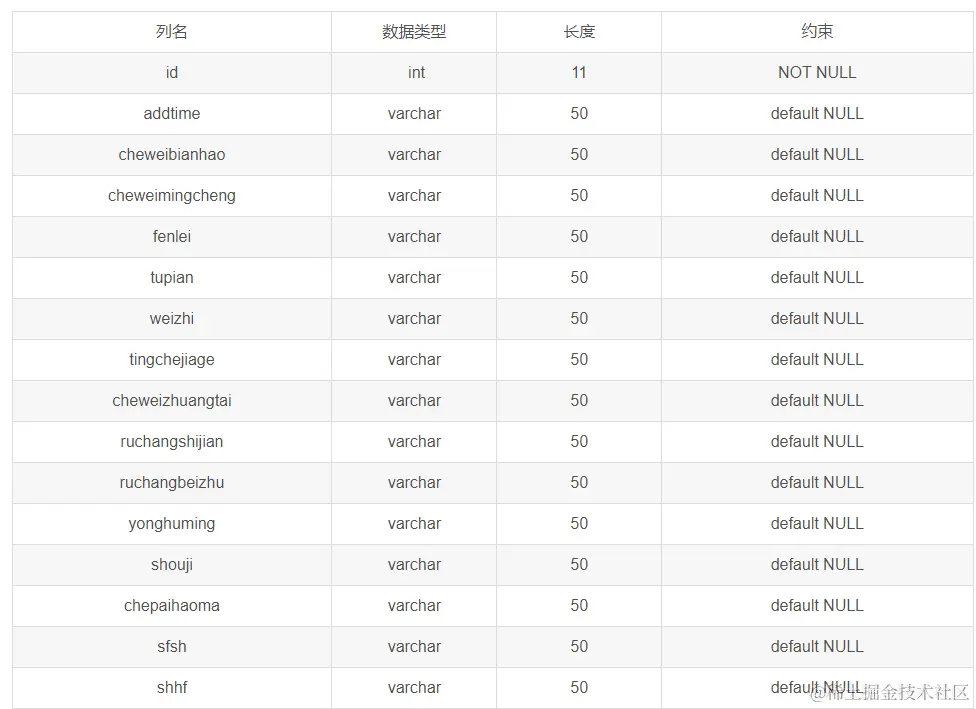
Task: Select the cheweibianhao cell
Action: coord(172,155)
